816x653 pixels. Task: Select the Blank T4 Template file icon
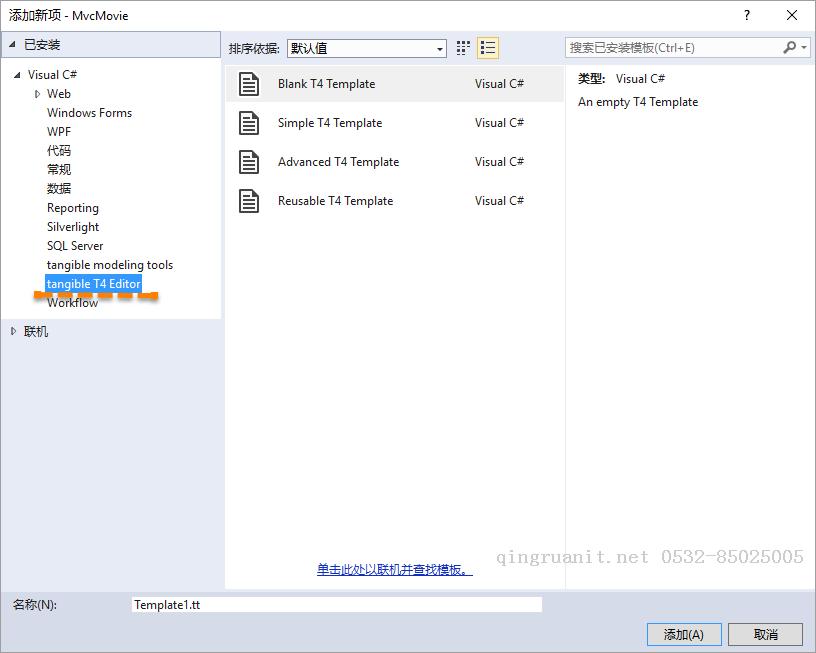pyautogui.click(x=249, y=84)
